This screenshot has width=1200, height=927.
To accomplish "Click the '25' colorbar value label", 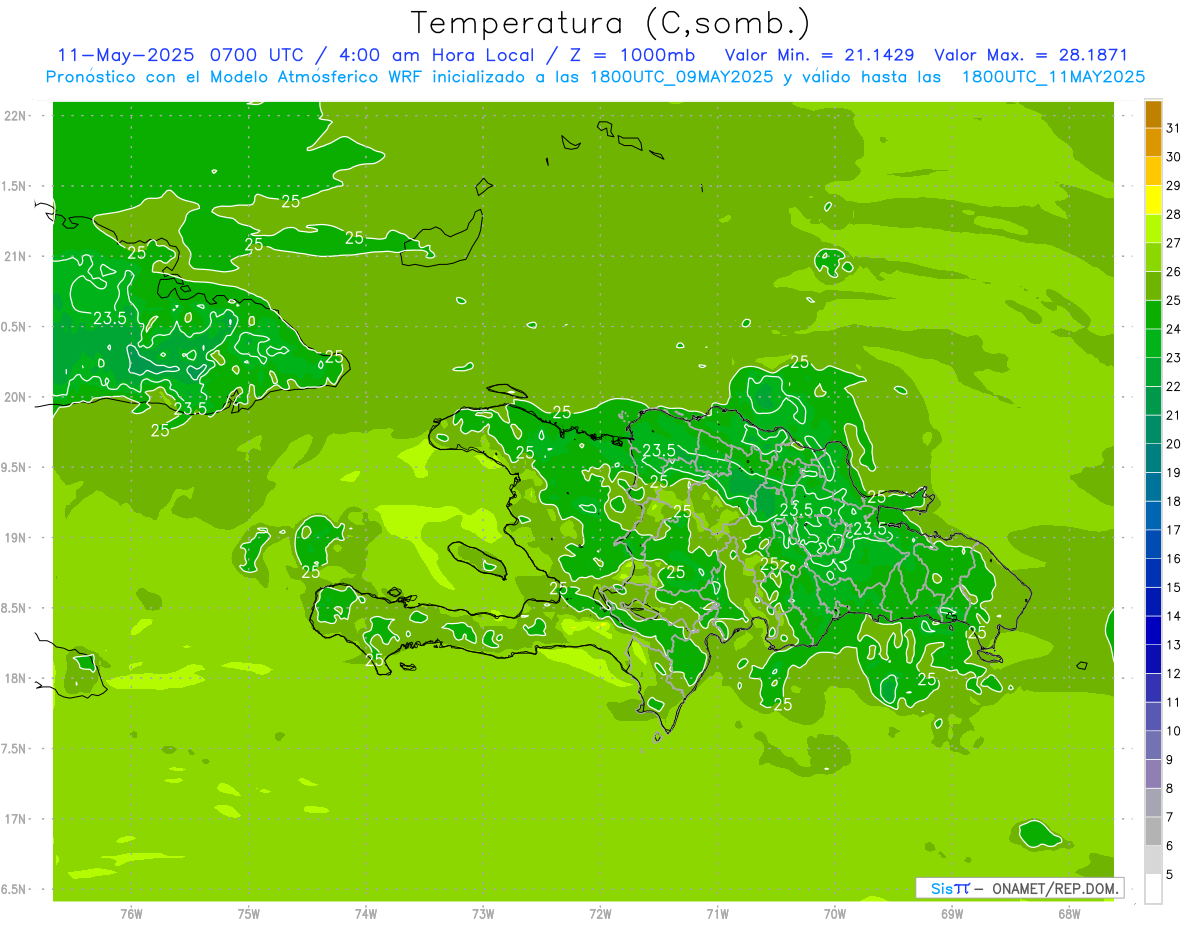I will 1174,300.
